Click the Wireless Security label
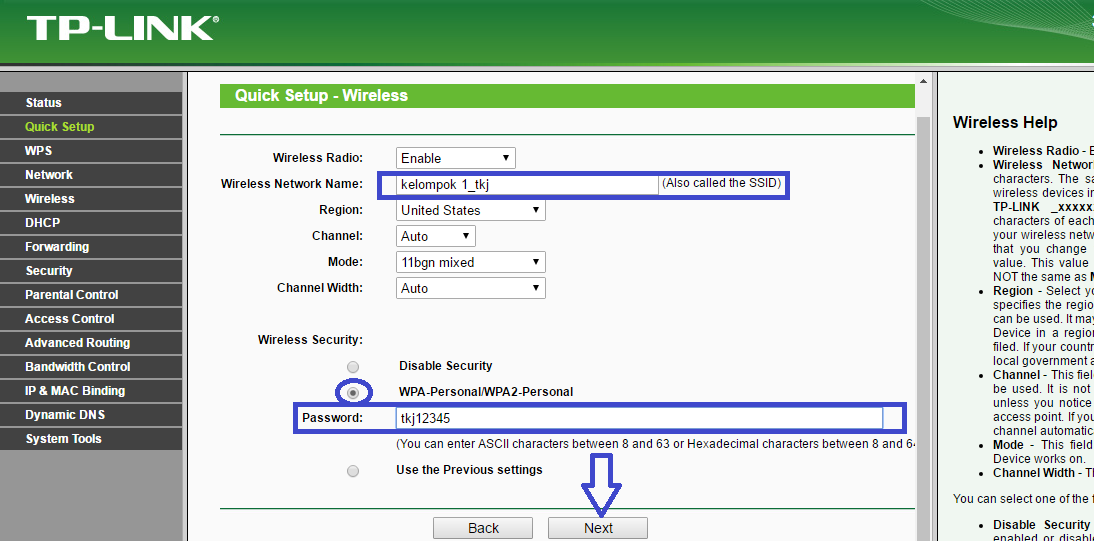Image resolution: width=1094 pixels, height=541 pixels. coord(310,340)
